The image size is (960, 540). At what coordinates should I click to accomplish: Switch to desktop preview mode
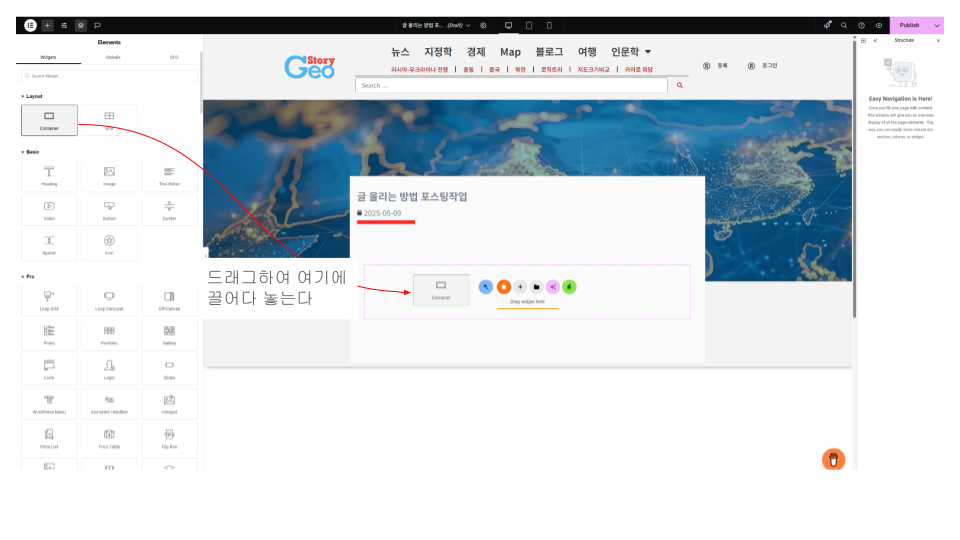[x=508, y=25]
